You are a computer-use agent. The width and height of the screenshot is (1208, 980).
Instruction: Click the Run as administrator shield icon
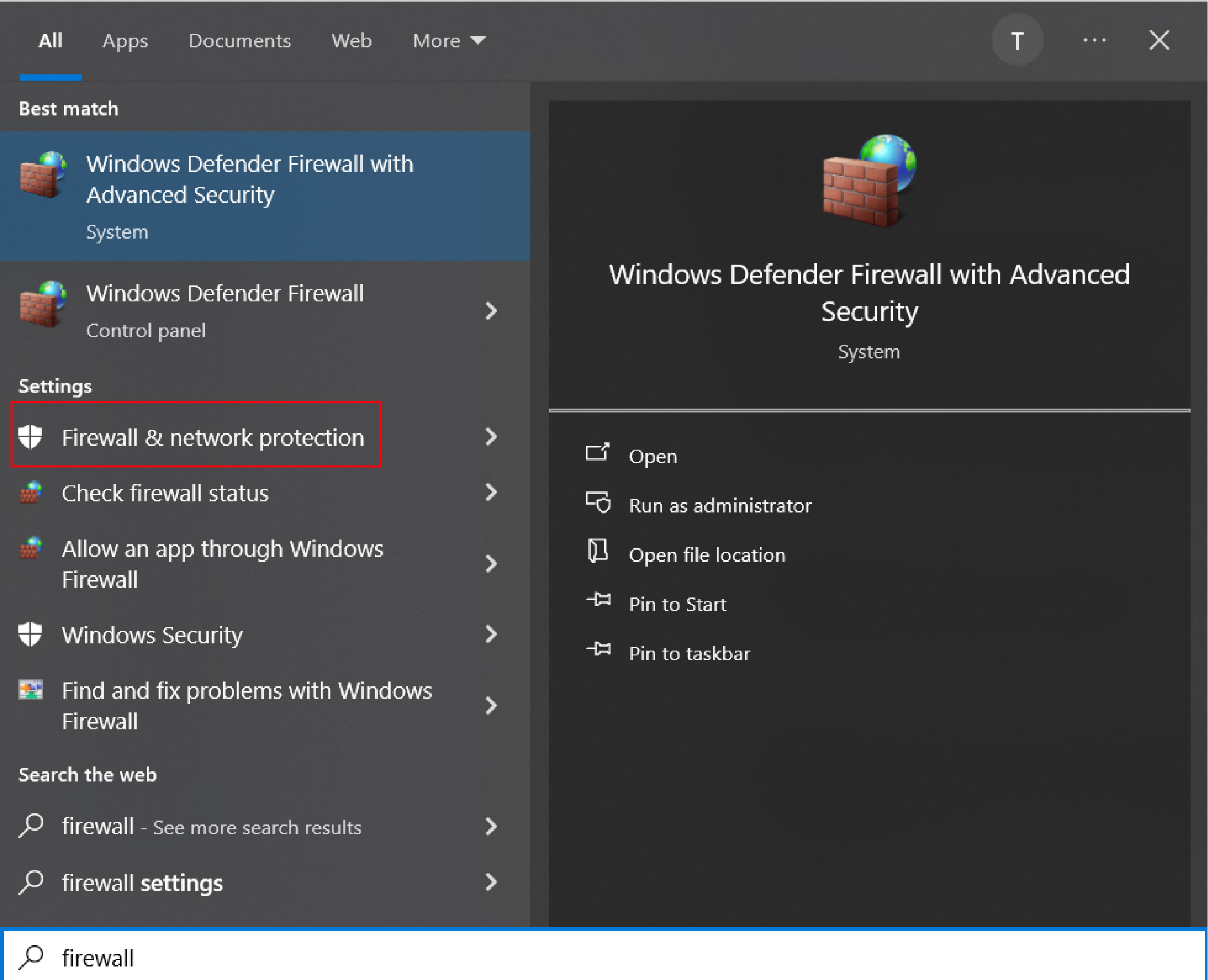(598, 502)
